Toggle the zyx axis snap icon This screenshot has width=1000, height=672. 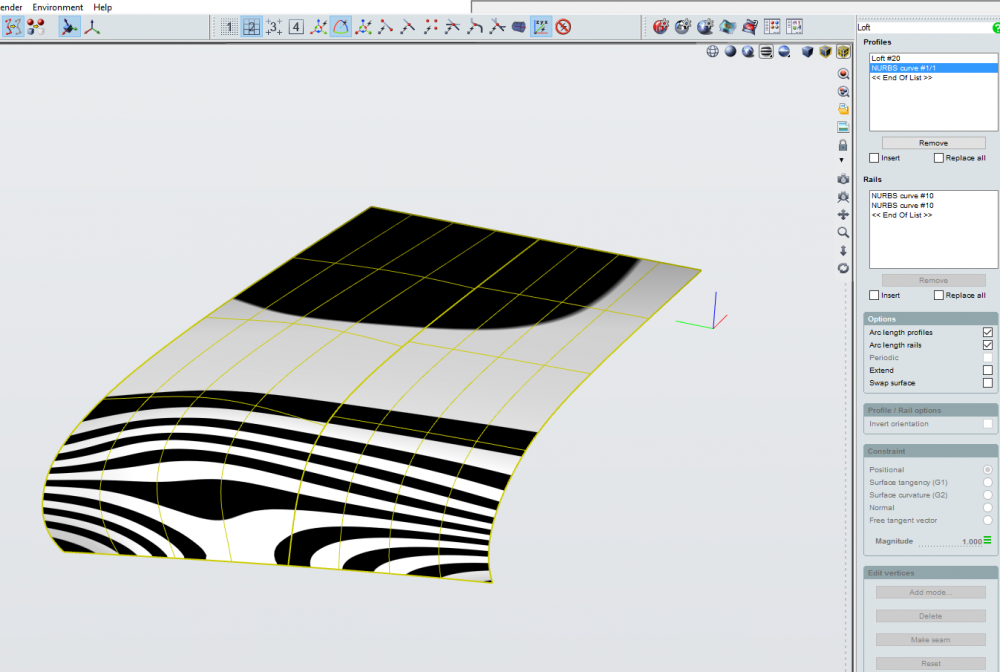pyautogui.click(x=541, y=27)
